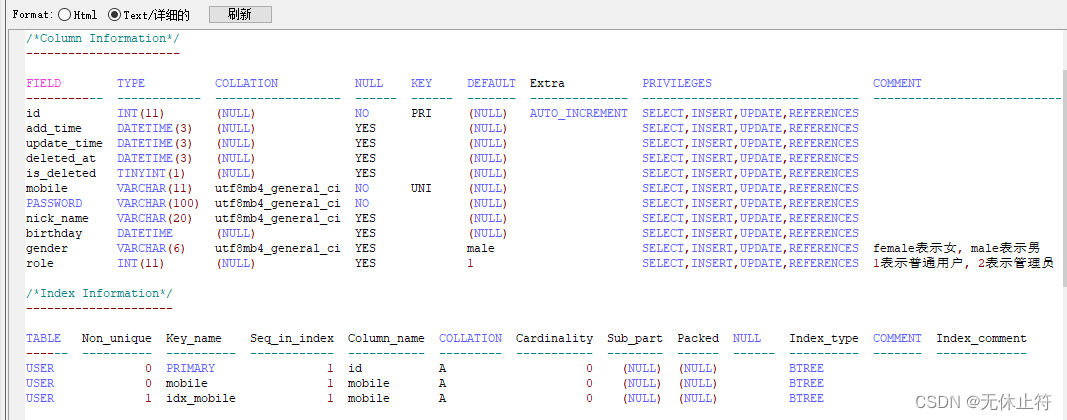Click the FIELD column header

[44, 83]
